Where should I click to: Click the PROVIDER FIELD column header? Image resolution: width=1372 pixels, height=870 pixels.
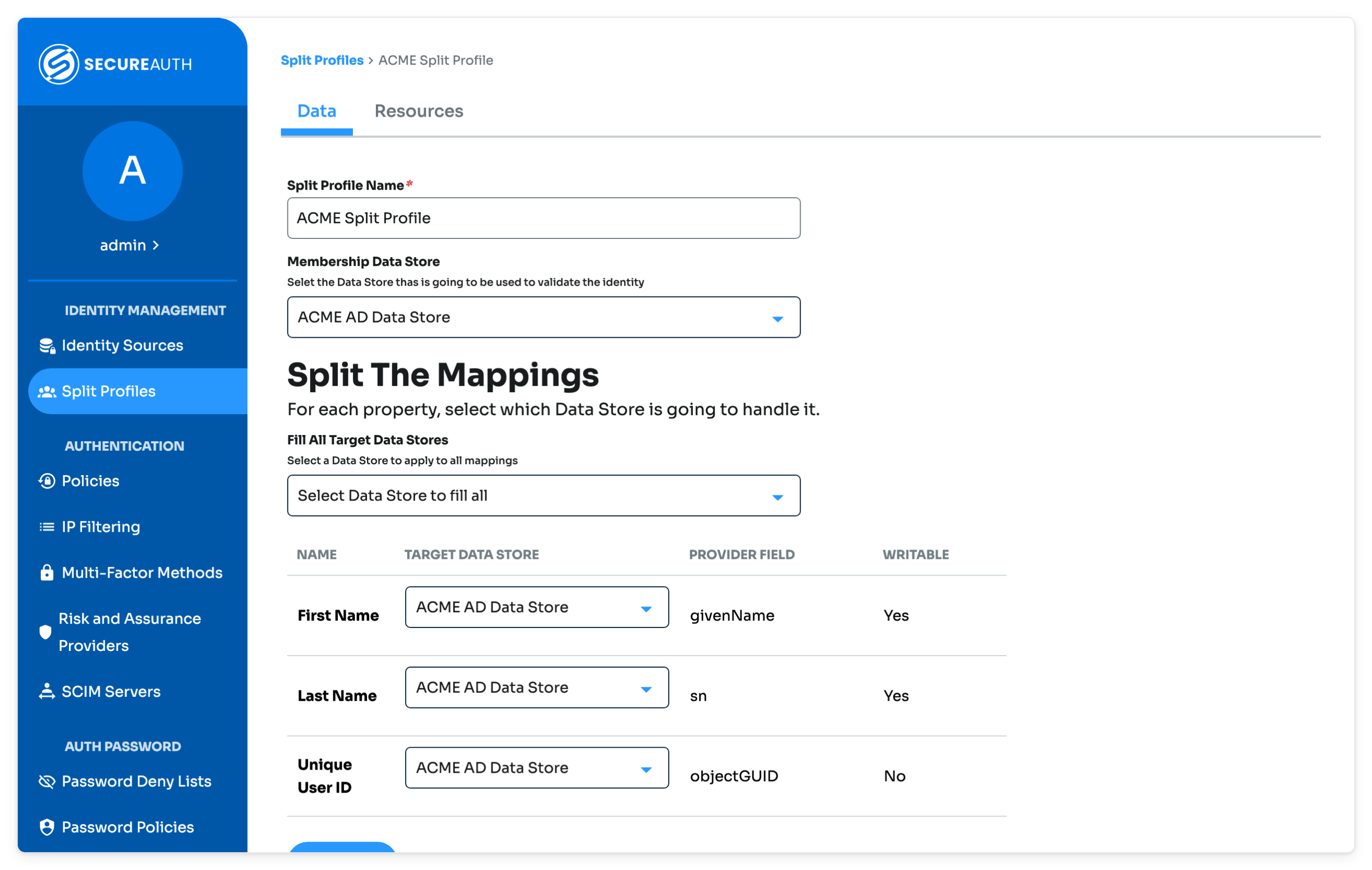tap(742, 554)
